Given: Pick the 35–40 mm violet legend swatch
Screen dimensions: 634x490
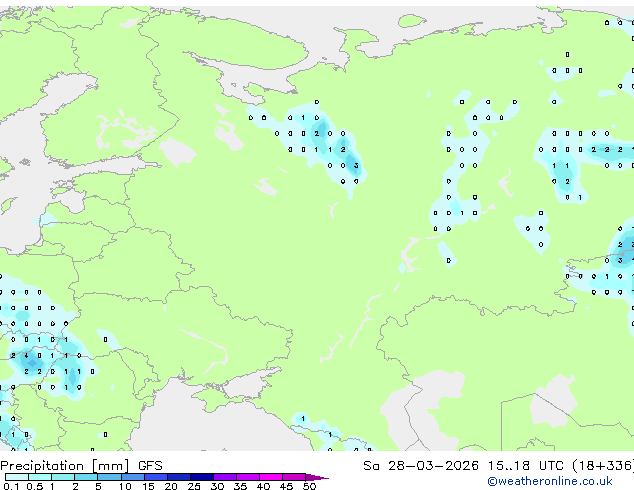Looking at the screenshot, I should click(248, 477).
